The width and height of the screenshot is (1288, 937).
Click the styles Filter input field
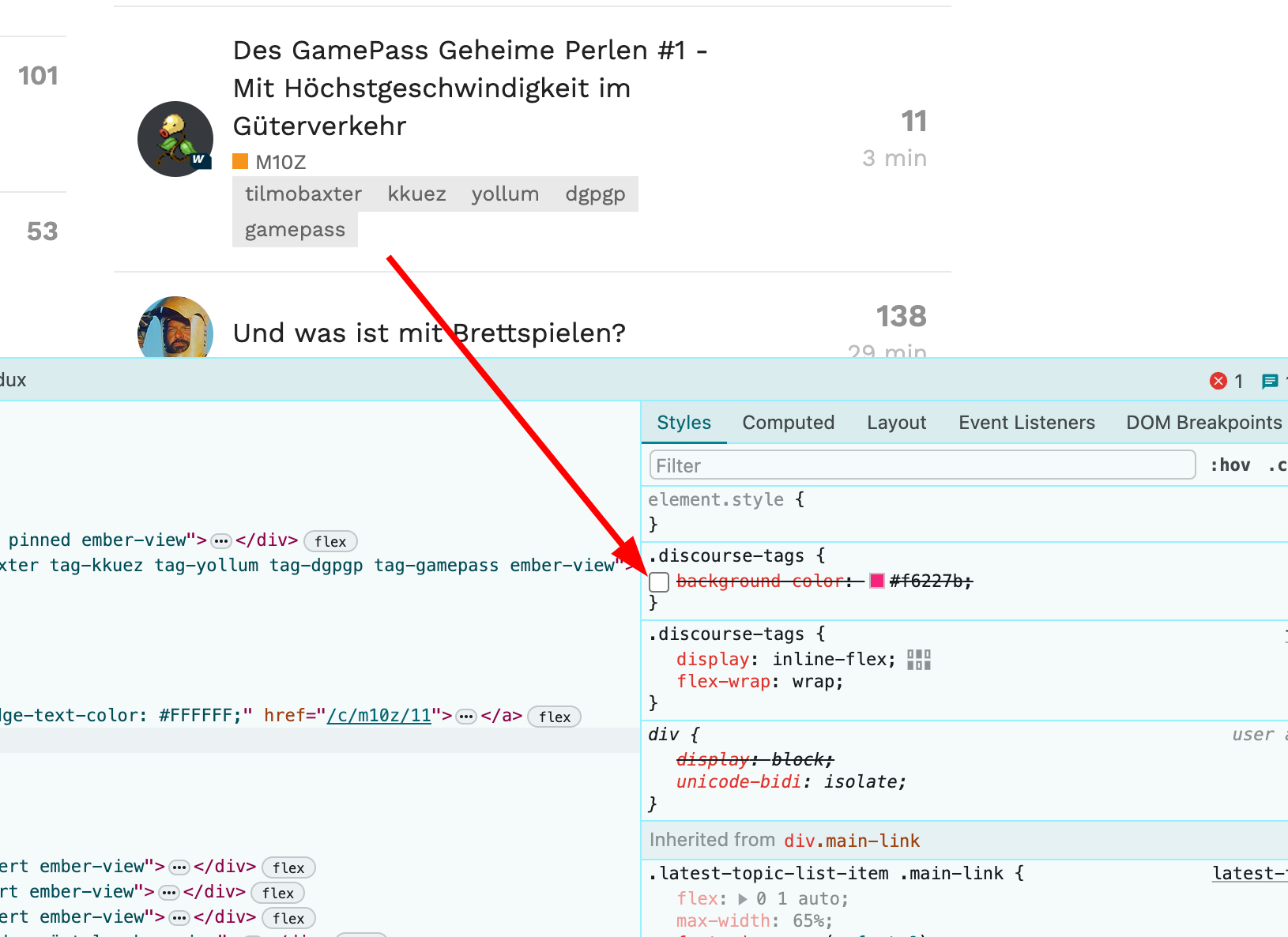click(x=921, y=465)
